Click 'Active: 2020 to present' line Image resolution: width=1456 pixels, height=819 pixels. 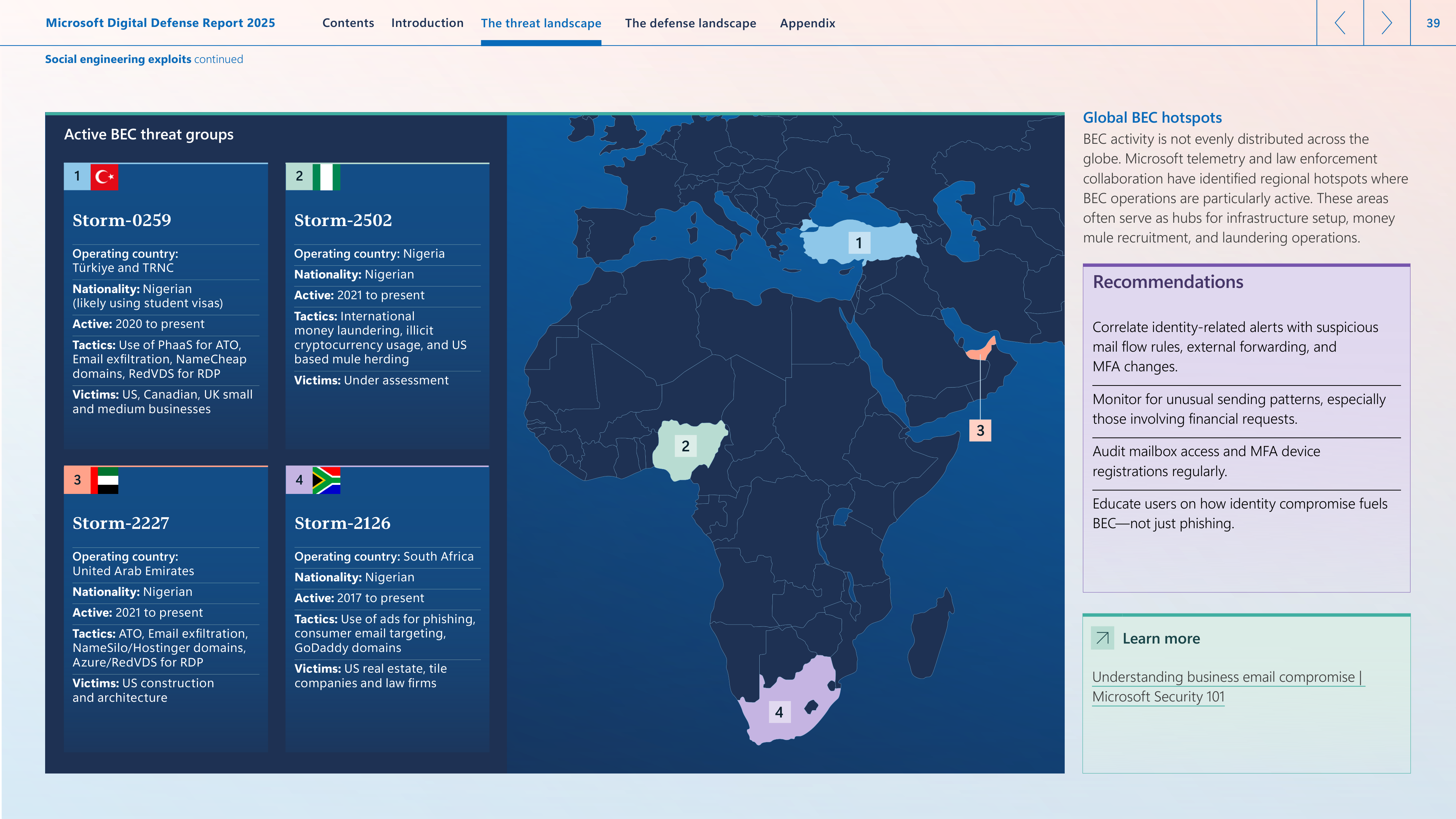tap(138, 324)
